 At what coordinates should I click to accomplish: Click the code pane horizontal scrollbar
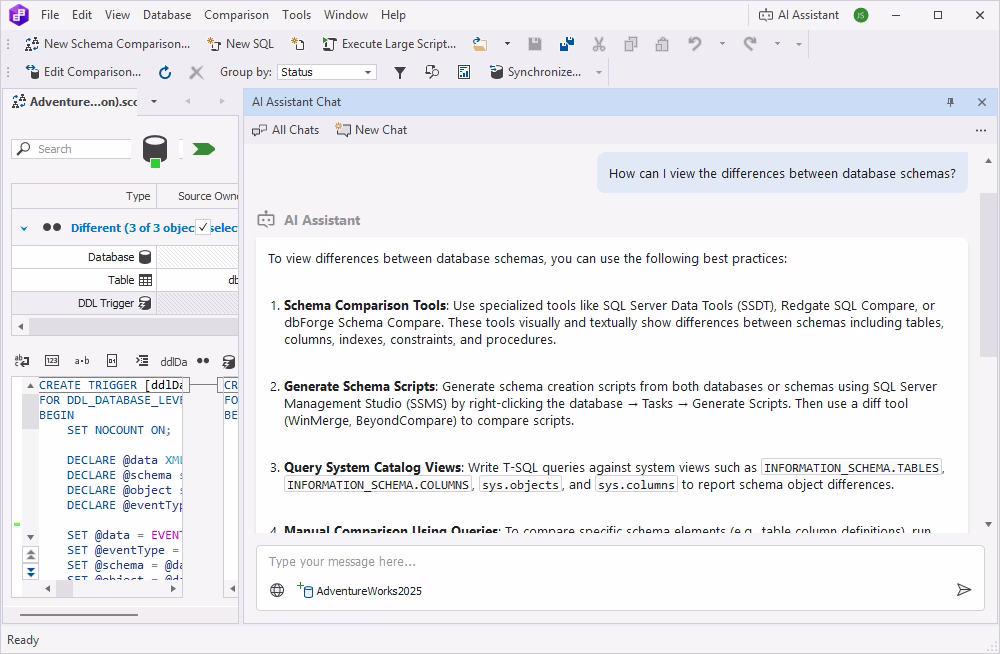[x=110, y=589]
